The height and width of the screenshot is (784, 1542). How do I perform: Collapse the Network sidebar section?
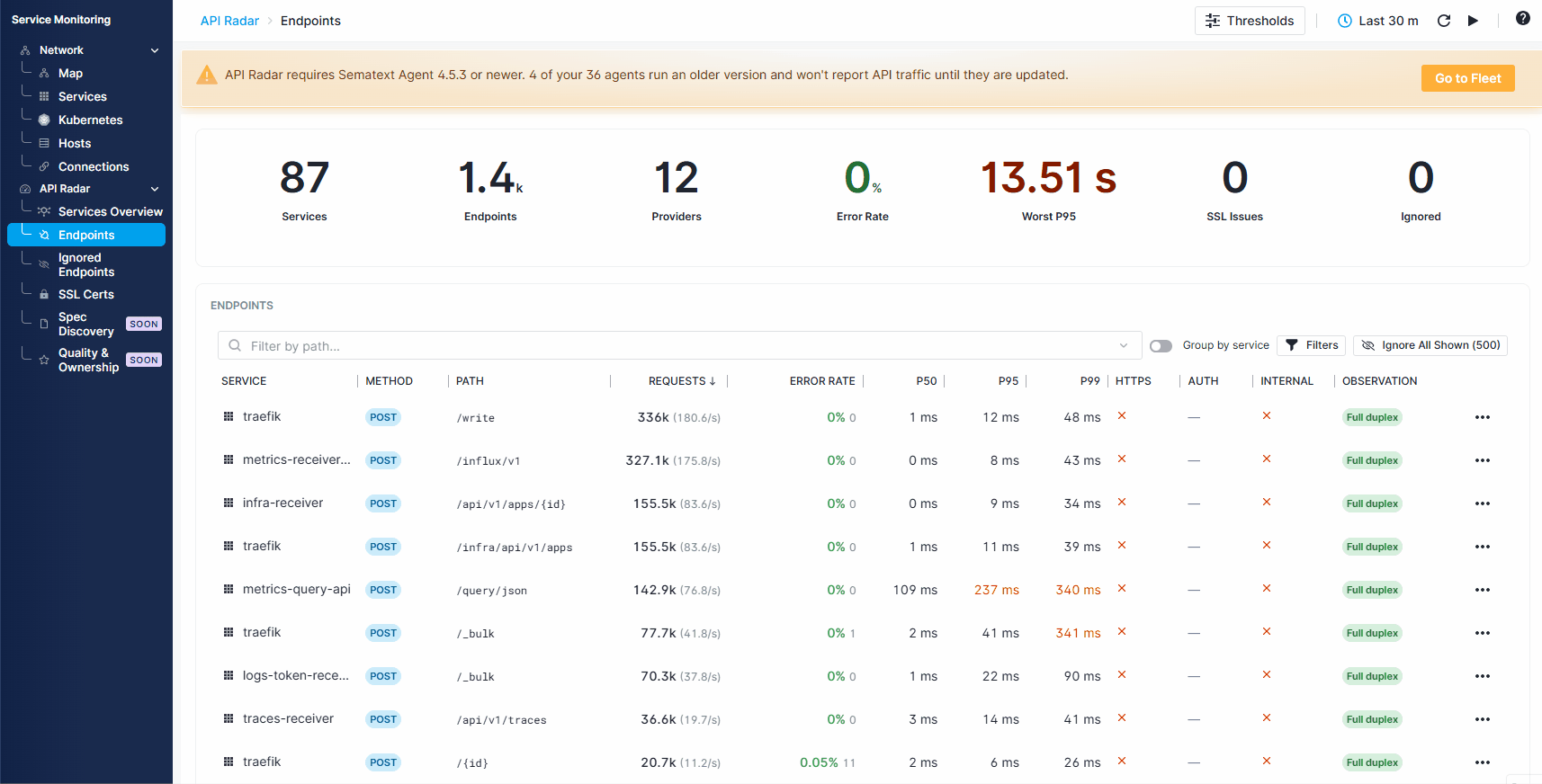point(155,50)
